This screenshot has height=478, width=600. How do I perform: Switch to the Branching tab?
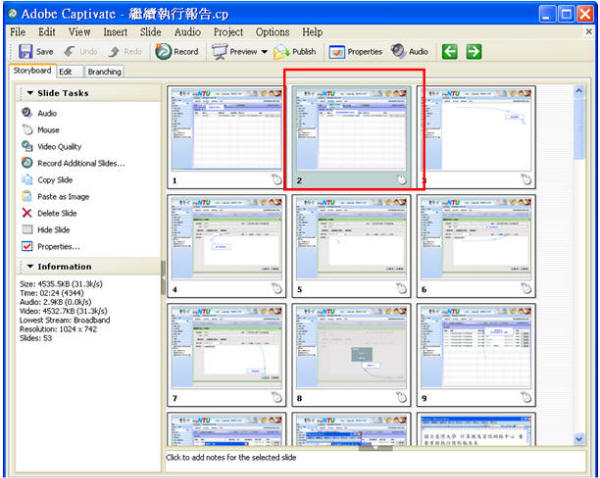[104, 72]
